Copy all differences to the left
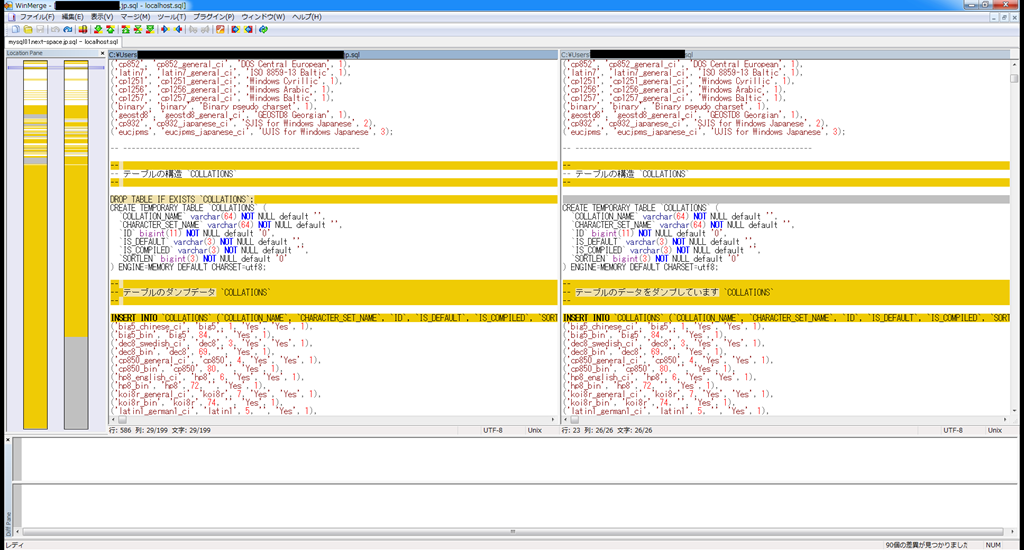 (248, 29)
